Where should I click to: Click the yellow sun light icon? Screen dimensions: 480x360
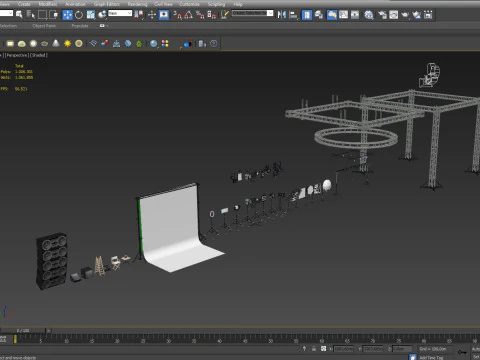(x=67, y=44)
